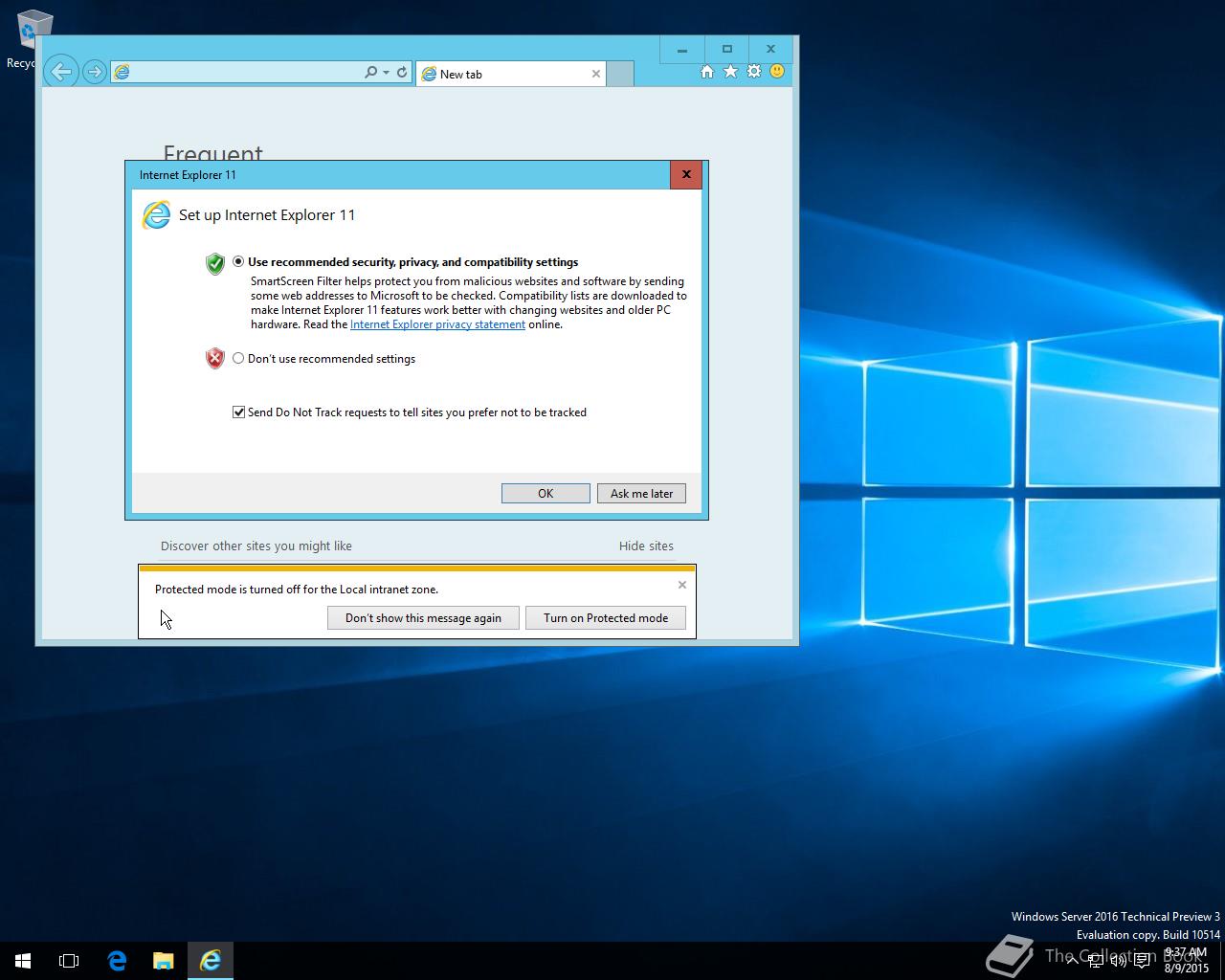Click the Home icon in Internet Explorer
Viewport: 1225px width, 980px height.
(706, 71)
